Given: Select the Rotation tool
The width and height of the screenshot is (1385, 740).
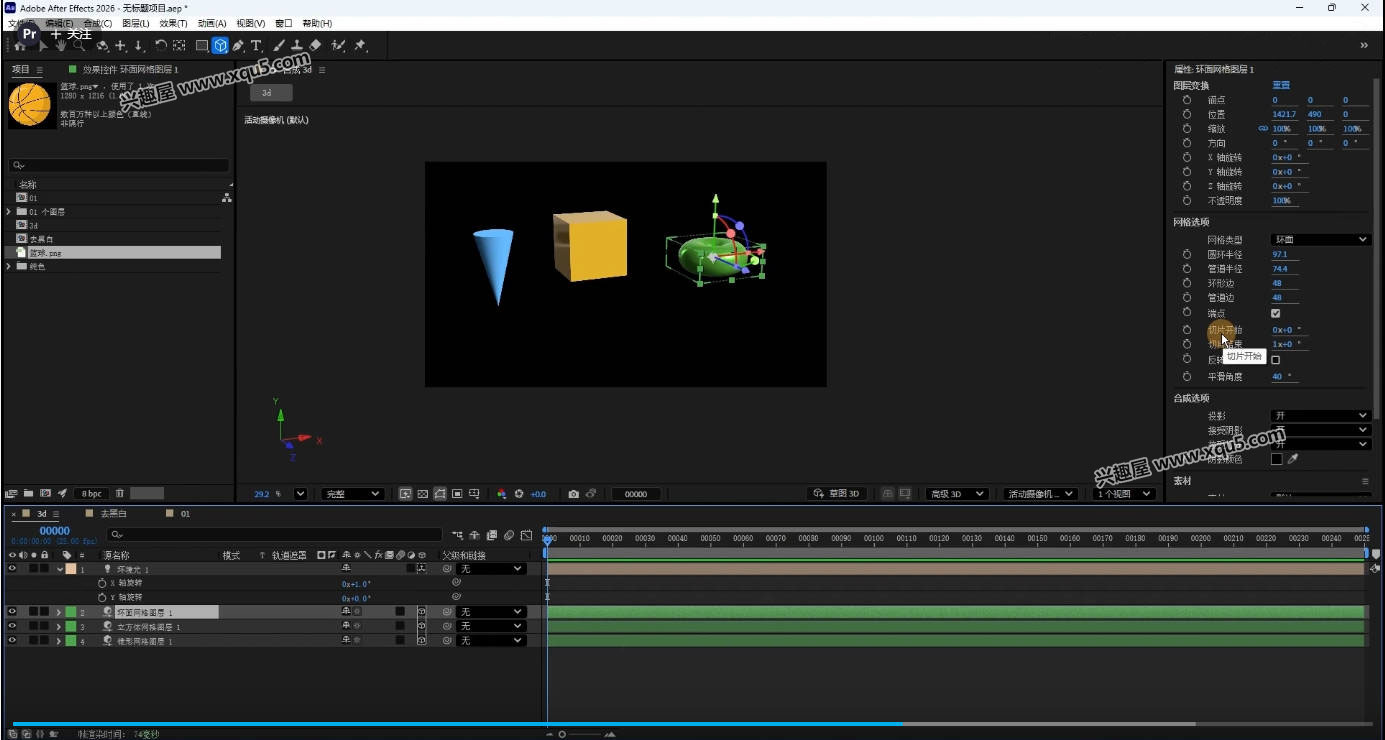Looking at the screenshot, I should coord(160,46).
